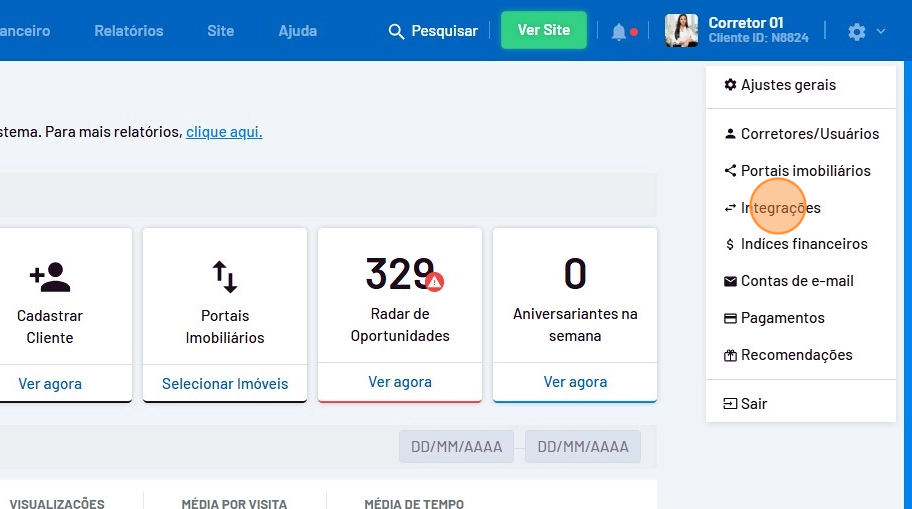Follow the "clique aqui" link
912x509 pixels.
tap(224, 132)
